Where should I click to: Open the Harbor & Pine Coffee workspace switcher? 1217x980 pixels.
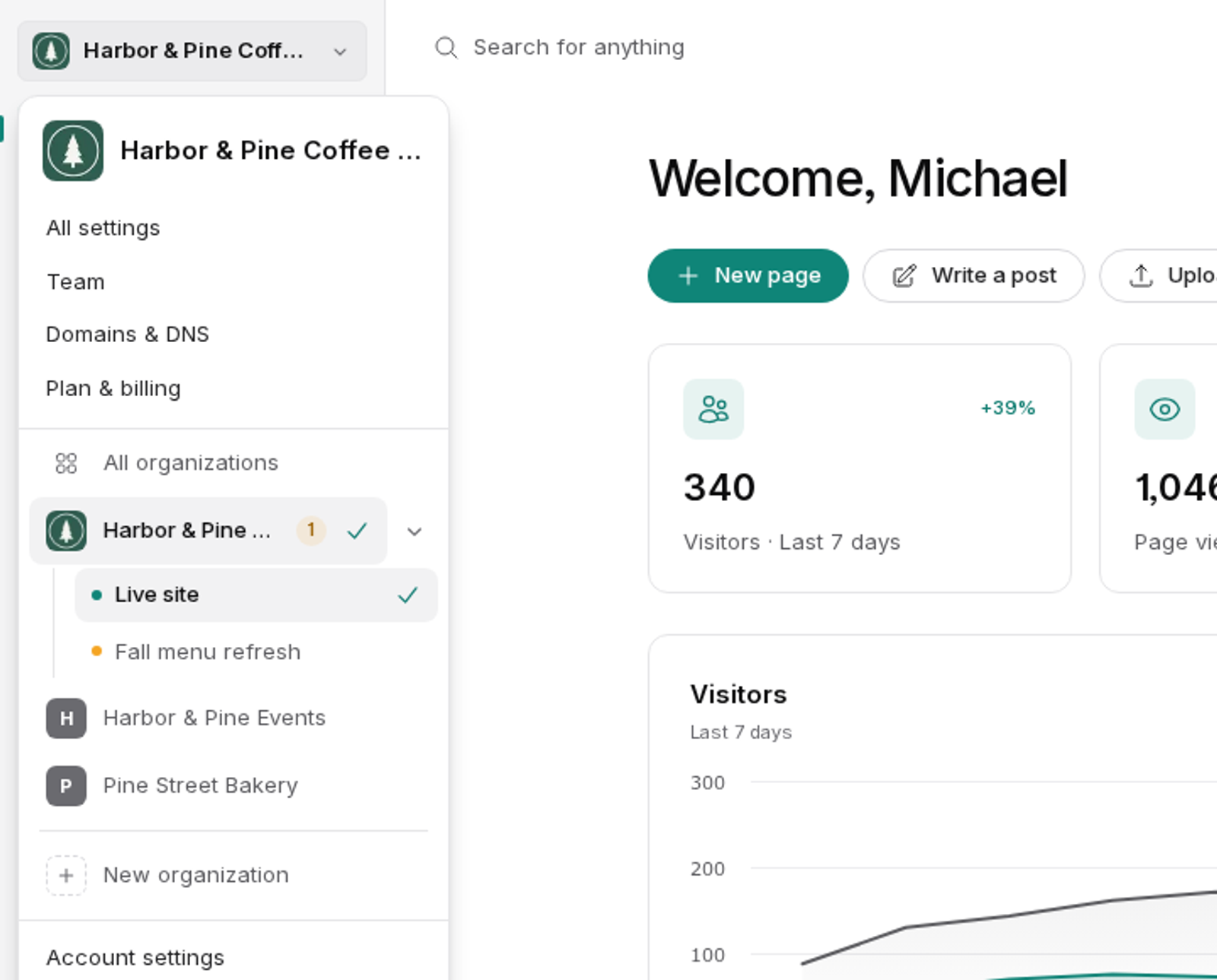[x=192, y=51]
